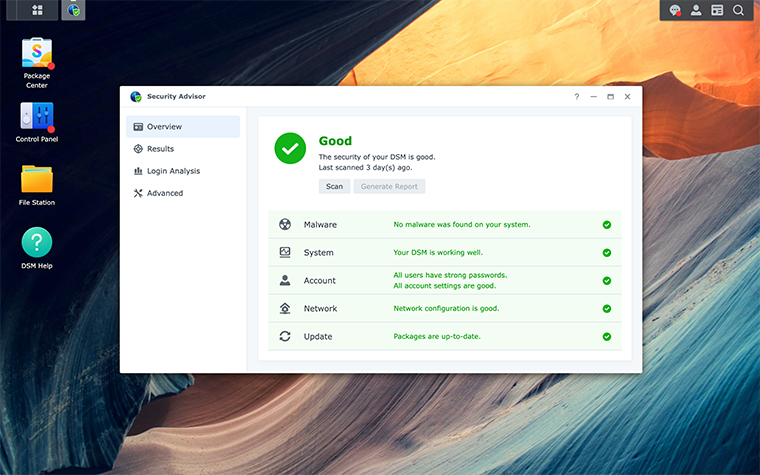
Task: Click Security Advisor taskbar icon
Action: 73,10
